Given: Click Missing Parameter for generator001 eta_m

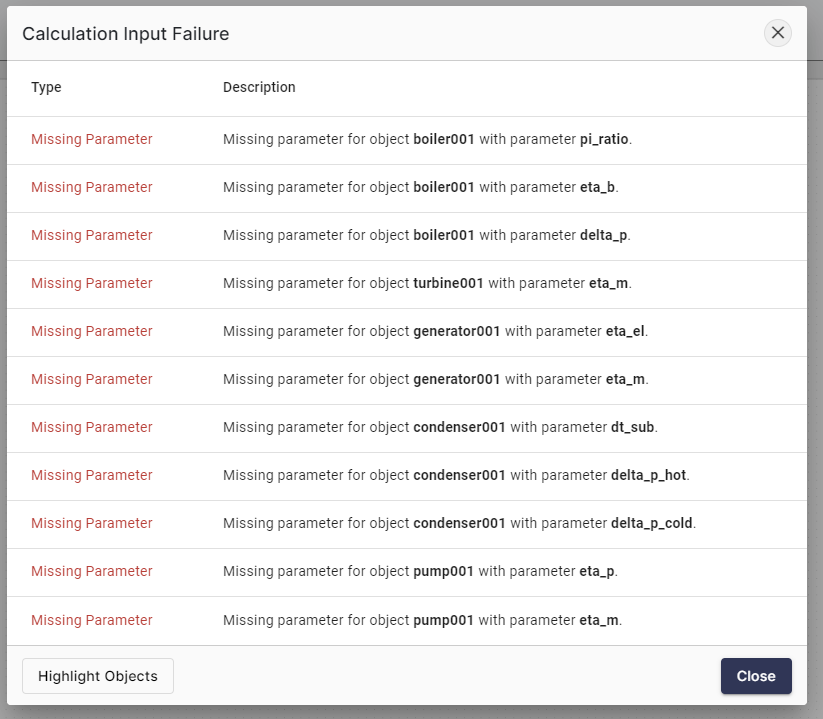Looking at the screenshot, I should pos(92,379).
